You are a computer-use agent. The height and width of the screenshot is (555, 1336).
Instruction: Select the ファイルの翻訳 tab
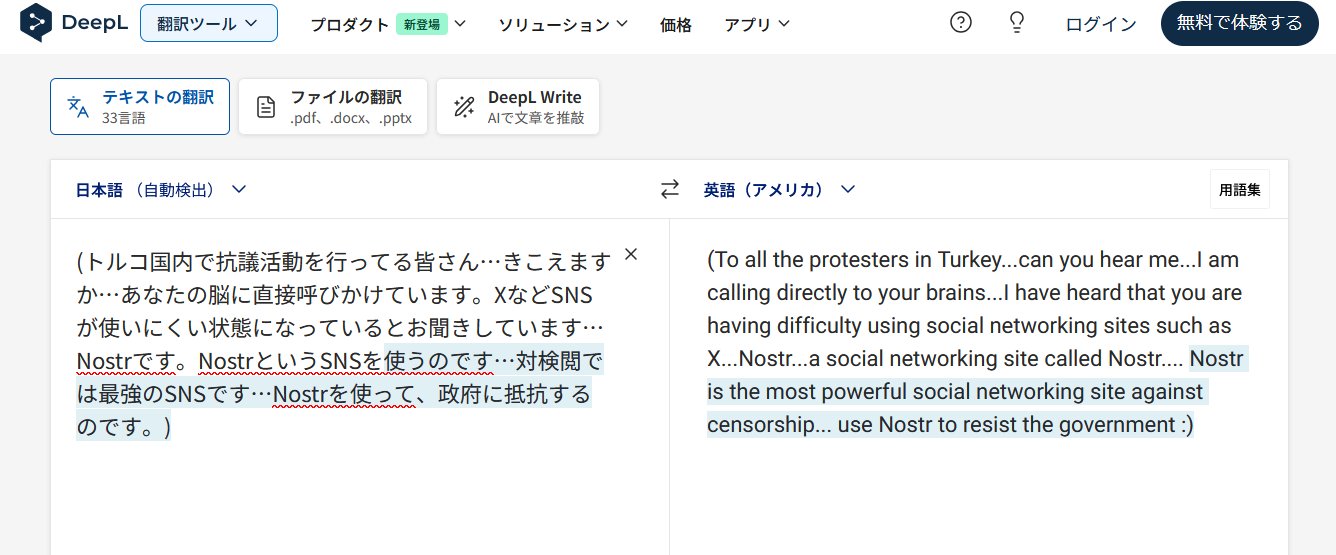point(333,106)
